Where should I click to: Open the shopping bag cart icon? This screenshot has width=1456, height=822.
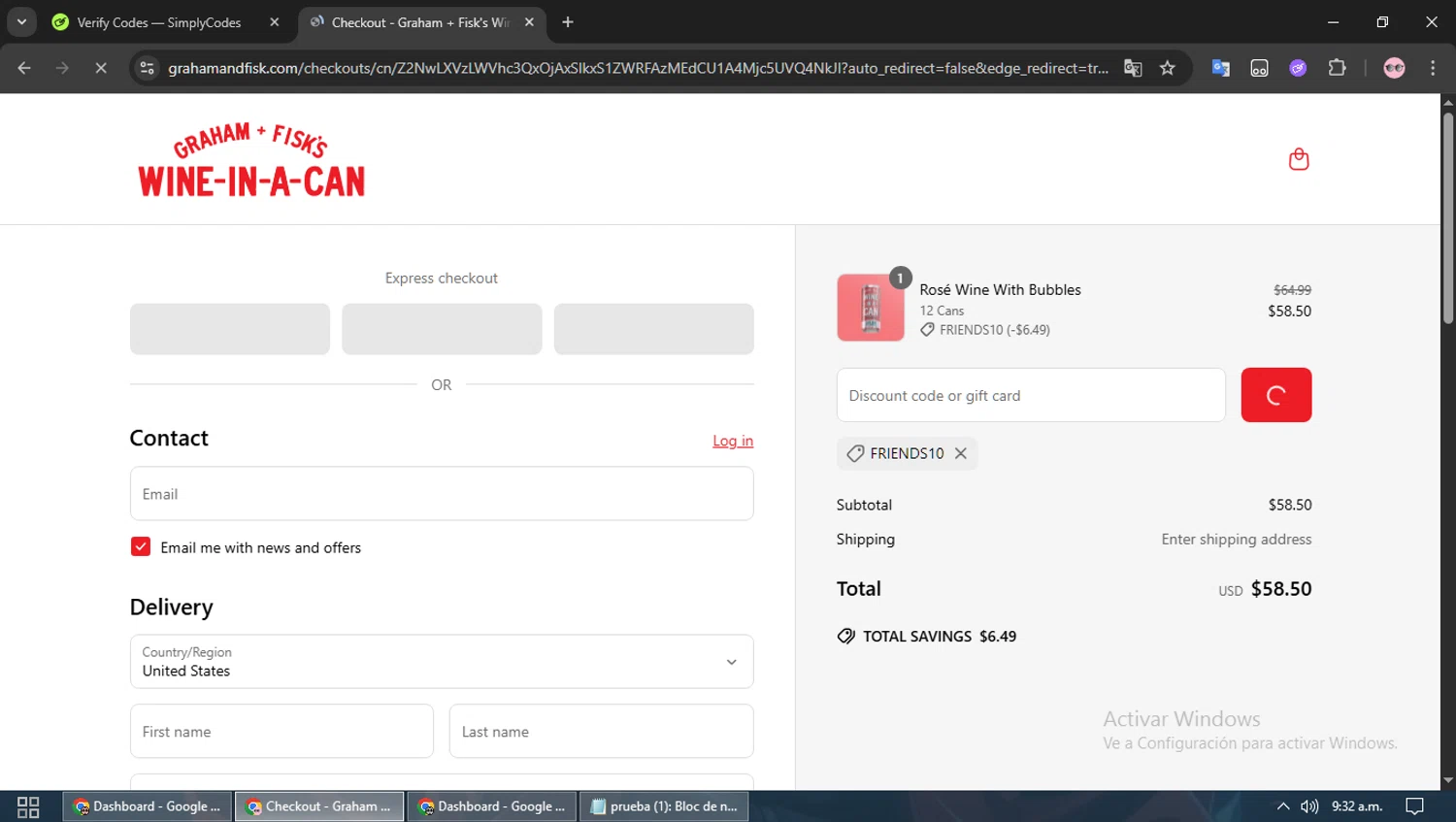click(x=1298, y=159)
